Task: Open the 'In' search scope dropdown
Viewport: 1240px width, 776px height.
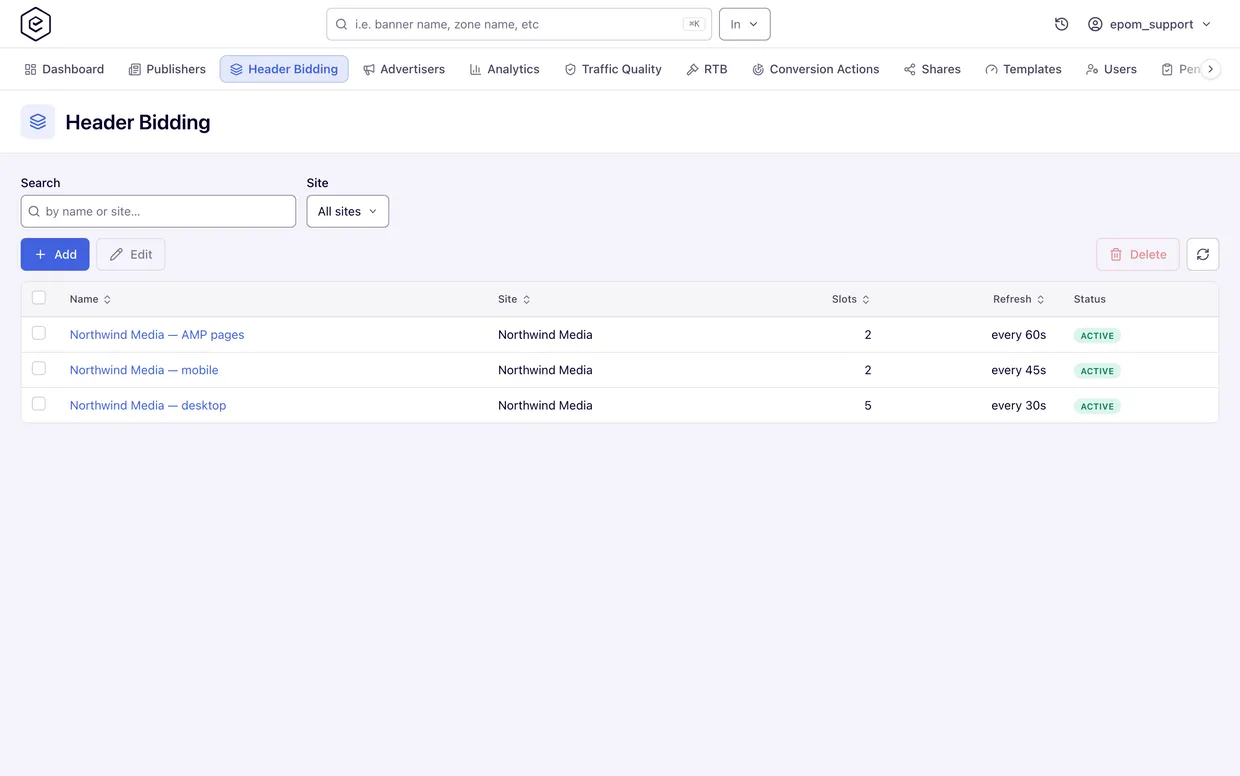Action: [745, 24]
